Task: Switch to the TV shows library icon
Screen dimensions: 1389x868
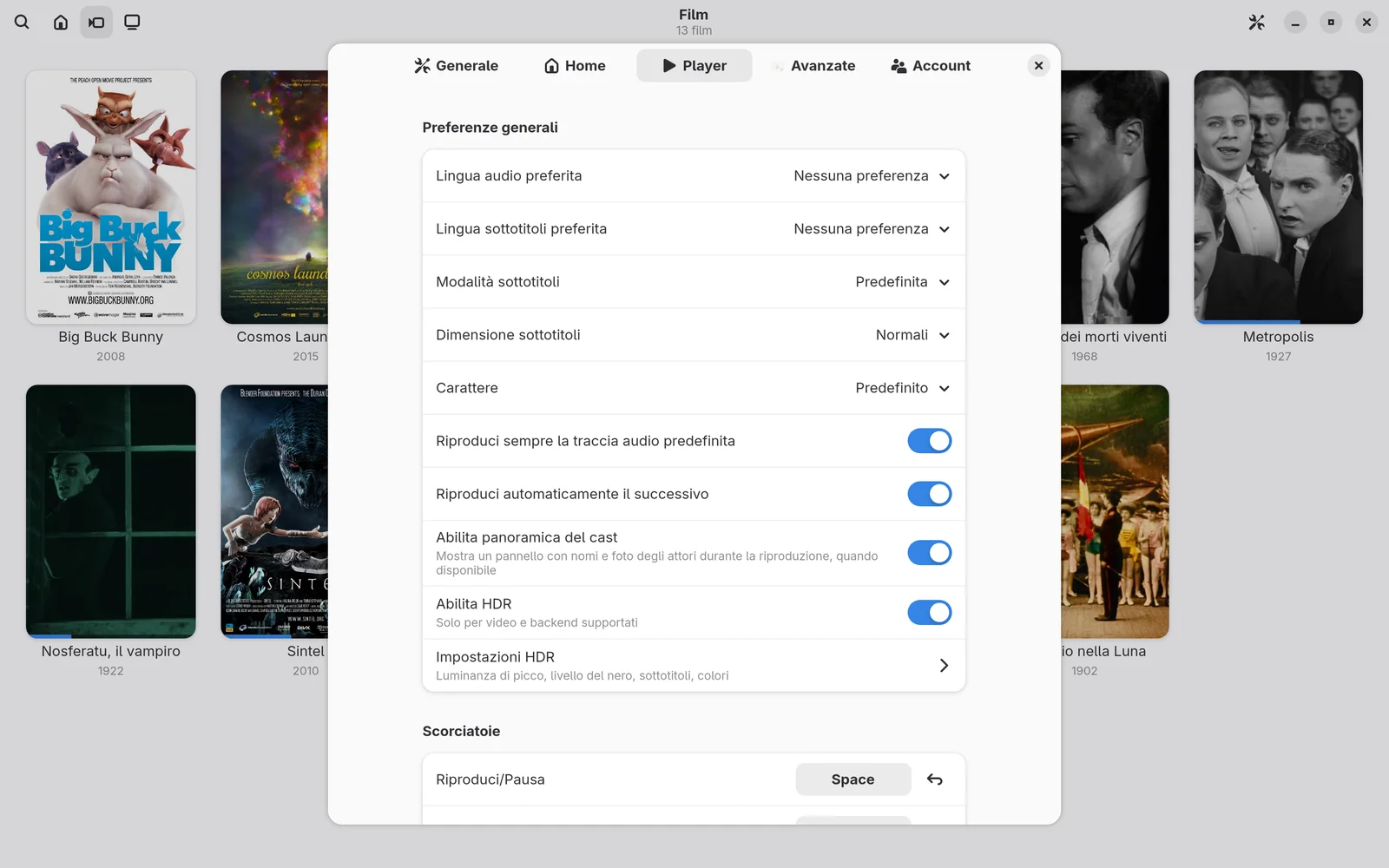Action: pos(132,23)
